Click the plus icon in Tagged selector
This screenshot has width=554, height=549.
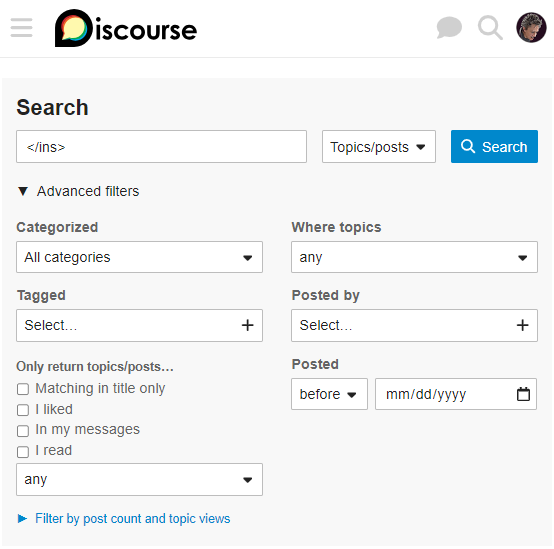(248, 325)
